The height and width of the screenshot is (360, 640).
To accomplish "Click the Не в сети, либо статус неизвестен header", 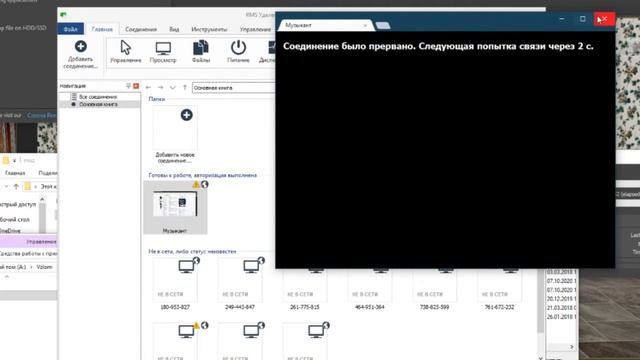I will (x=192, y=251).
